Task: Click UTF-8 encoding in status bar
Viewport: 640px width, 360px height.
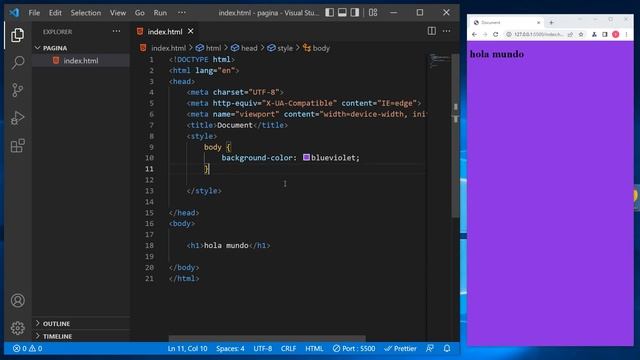Action: click(263, 349)
